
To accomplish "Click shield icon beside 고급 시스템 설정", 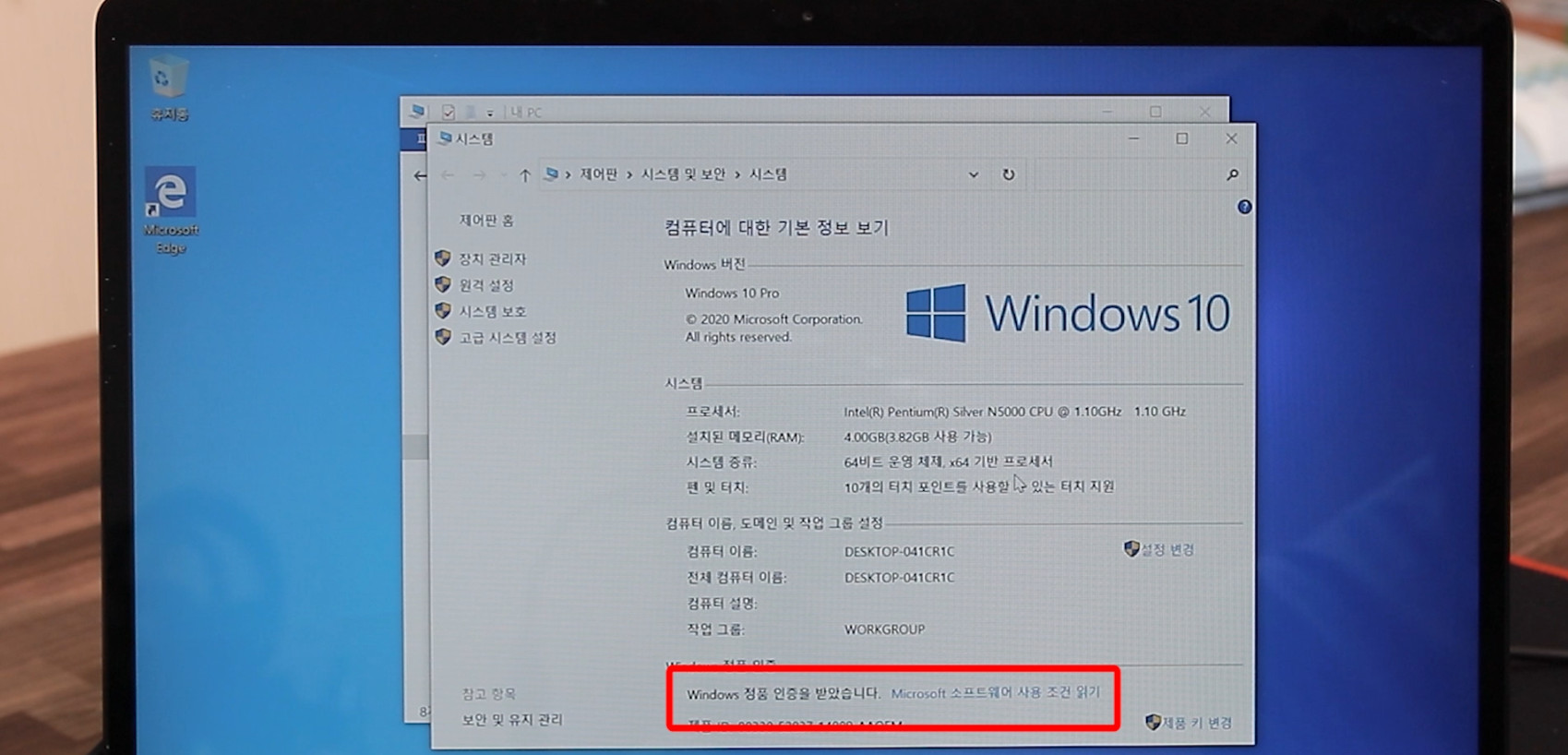I will click(443, 337).
